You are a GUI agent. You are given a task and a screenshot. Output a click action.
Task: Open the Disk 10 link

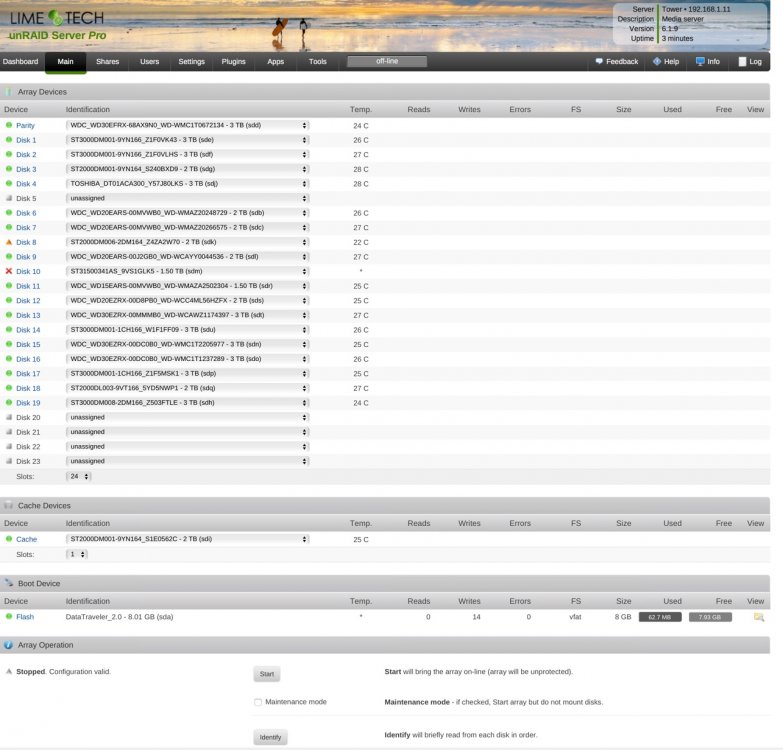[x=28, y=271]
